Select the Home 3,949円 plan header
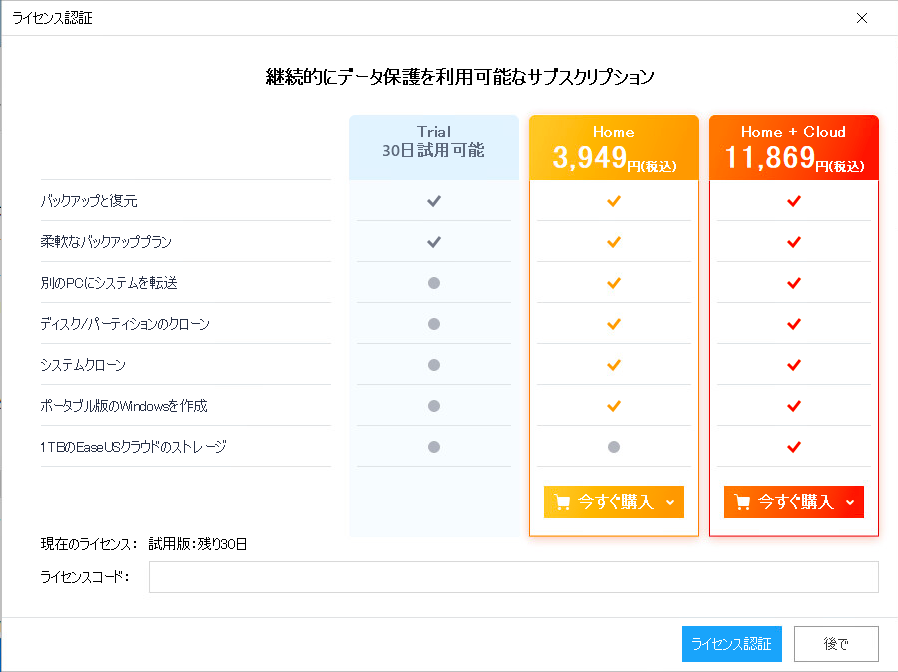The image size is (898, 672). (x=613, y=148)
